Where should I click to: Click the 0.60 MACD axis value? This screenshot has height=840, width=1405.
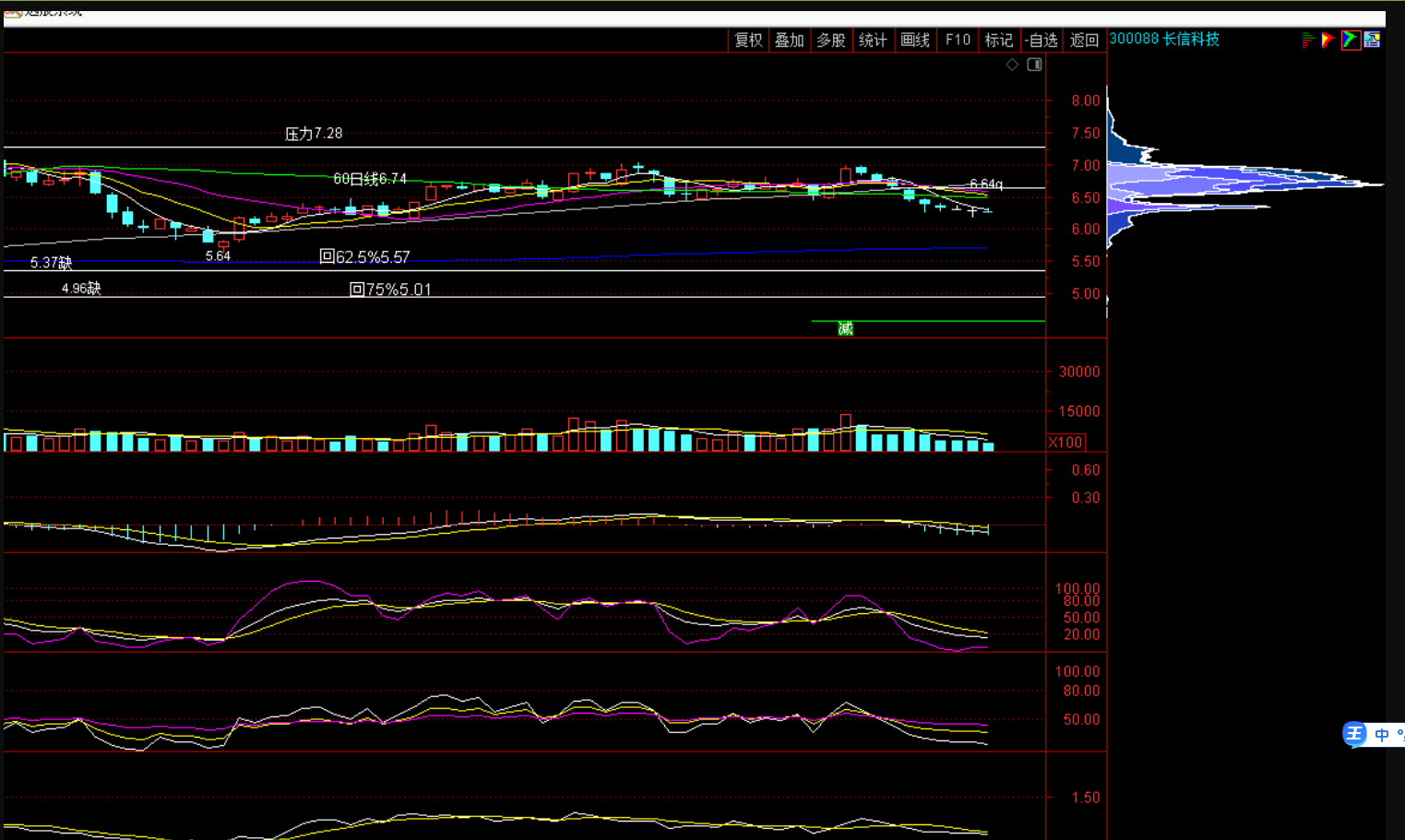pos(1085,470)
